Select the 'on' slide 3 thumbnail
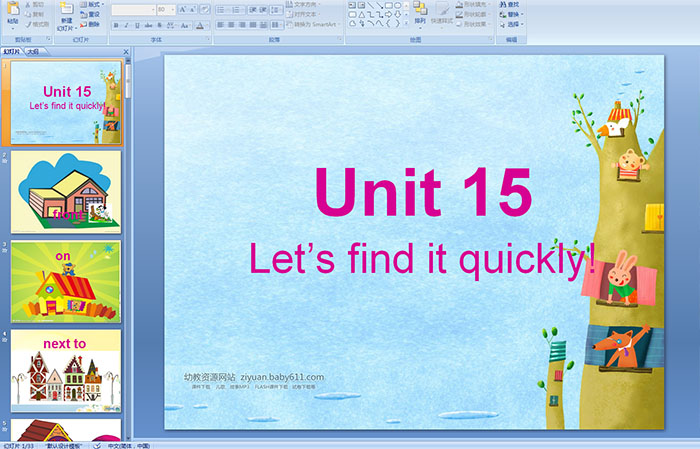Viewport: 700px width, 449px height. tap(66, 282)
